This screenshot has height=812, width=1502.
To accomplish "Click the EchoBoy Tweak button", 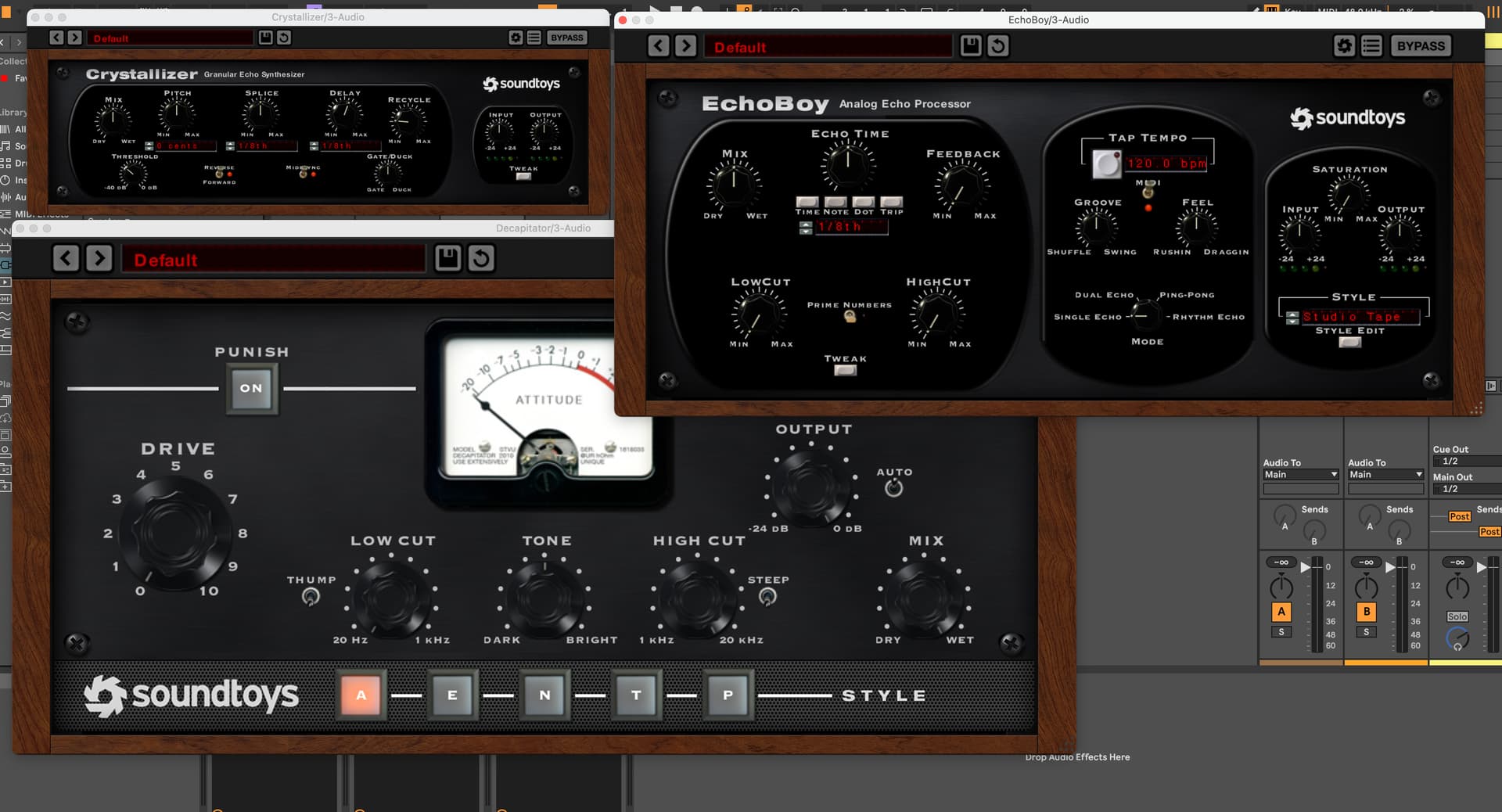I will 845,371.
